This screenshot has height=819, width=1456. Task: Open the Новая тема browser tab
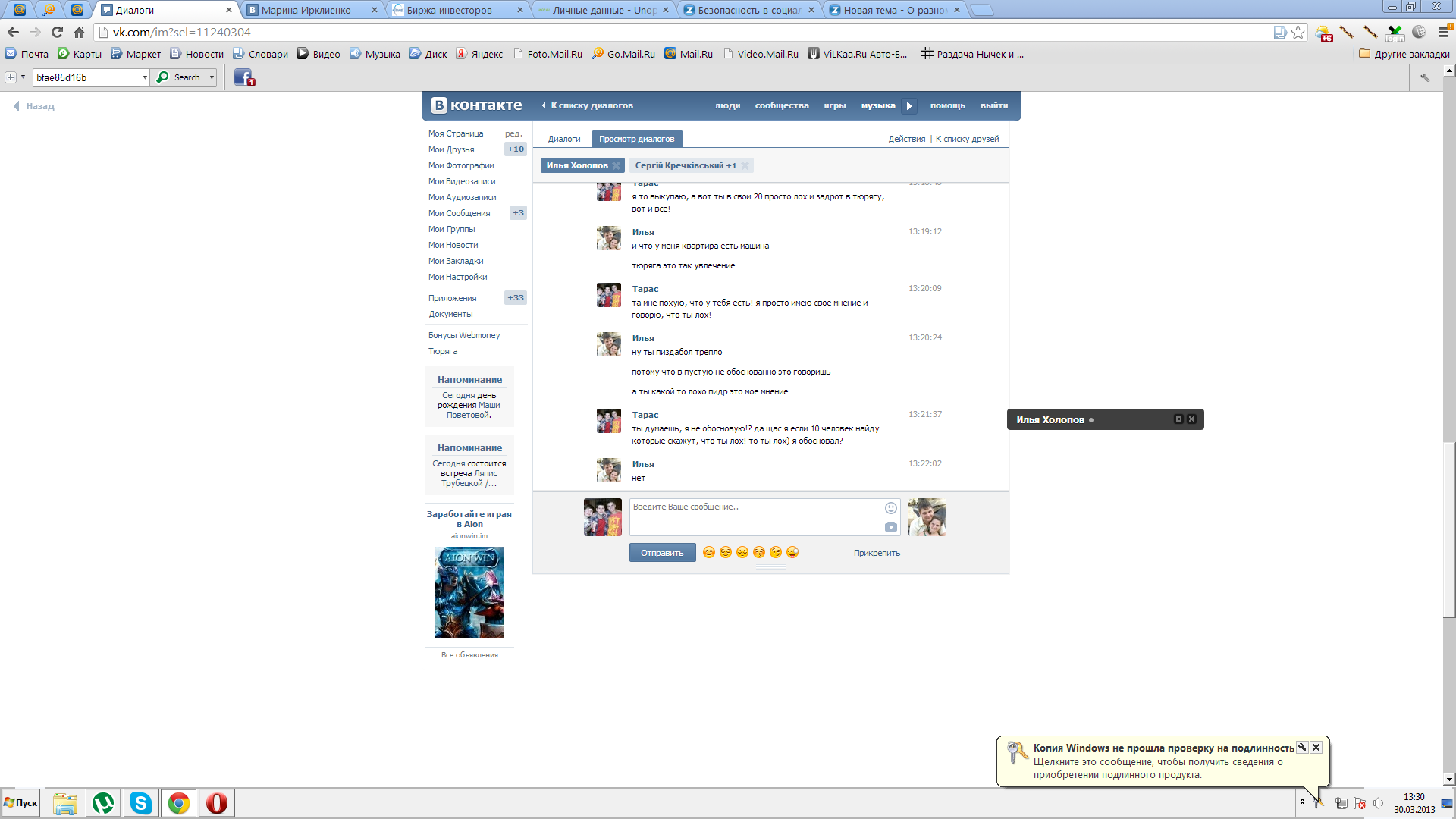895,10
